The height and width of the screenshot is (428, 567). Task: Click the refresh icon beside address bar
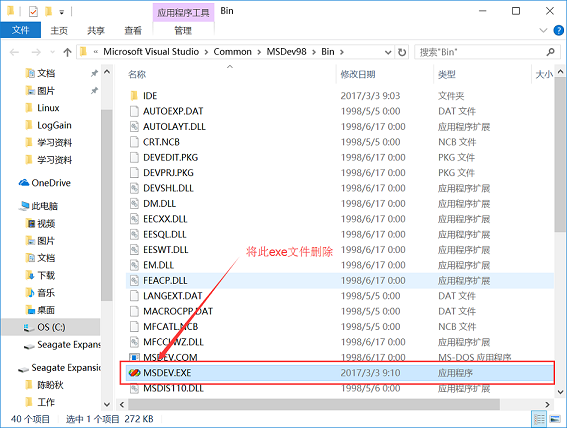coord(402,52)
